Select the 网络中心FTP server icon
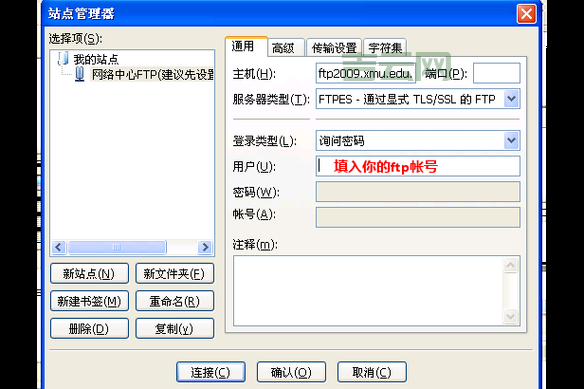Viewport: 584px width, 389px height. [x=79, y=74]
